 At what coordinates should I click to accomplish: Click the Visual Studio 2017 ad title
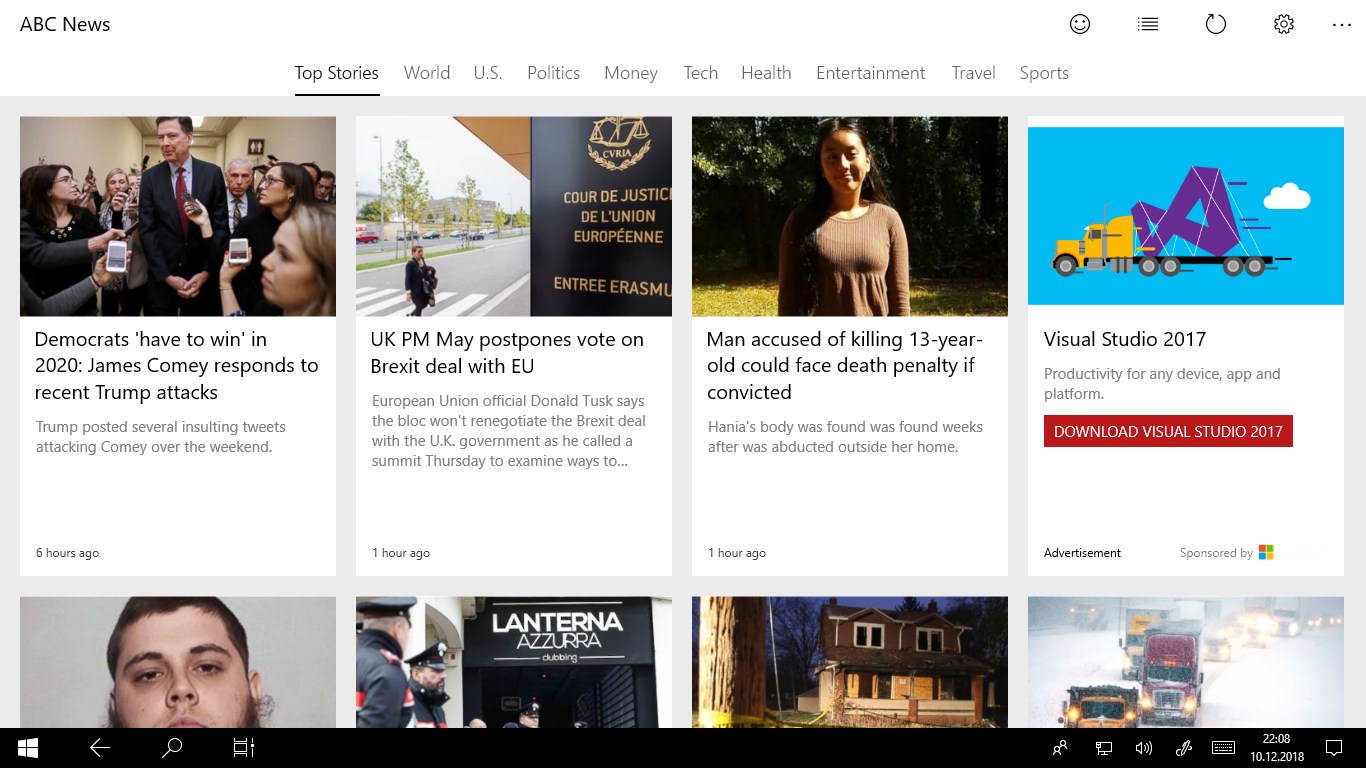[1125, 339]
